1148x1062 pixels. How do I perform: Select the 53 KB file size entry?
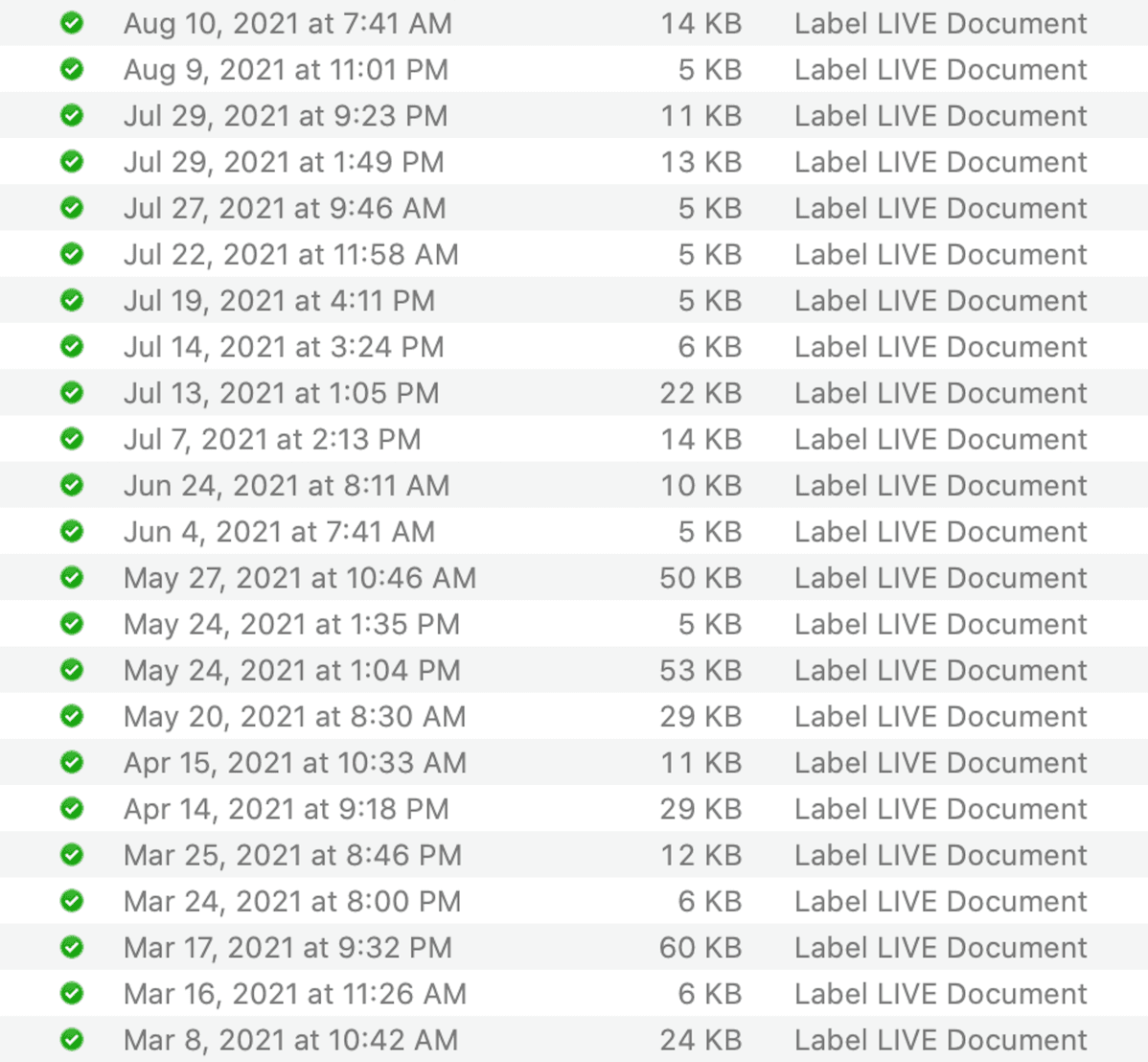click(x=700, y=671)
